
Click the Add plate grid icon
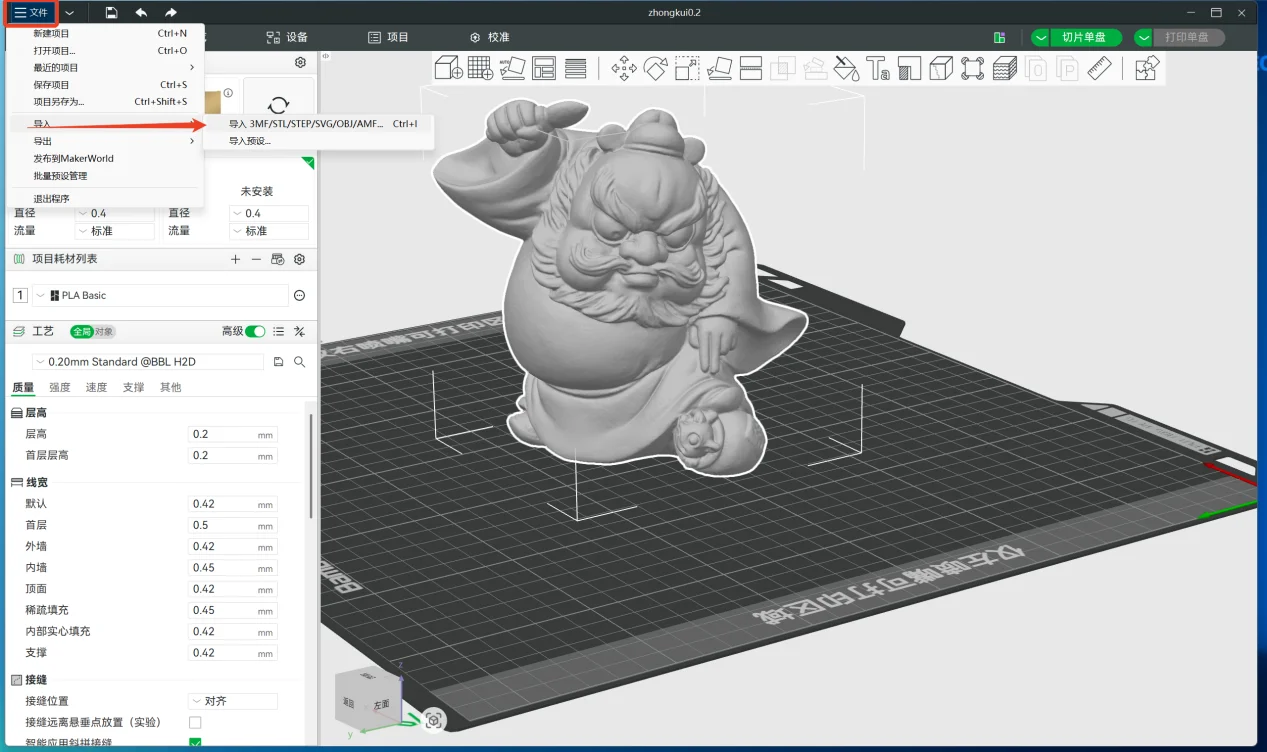[x=480, y=68]
